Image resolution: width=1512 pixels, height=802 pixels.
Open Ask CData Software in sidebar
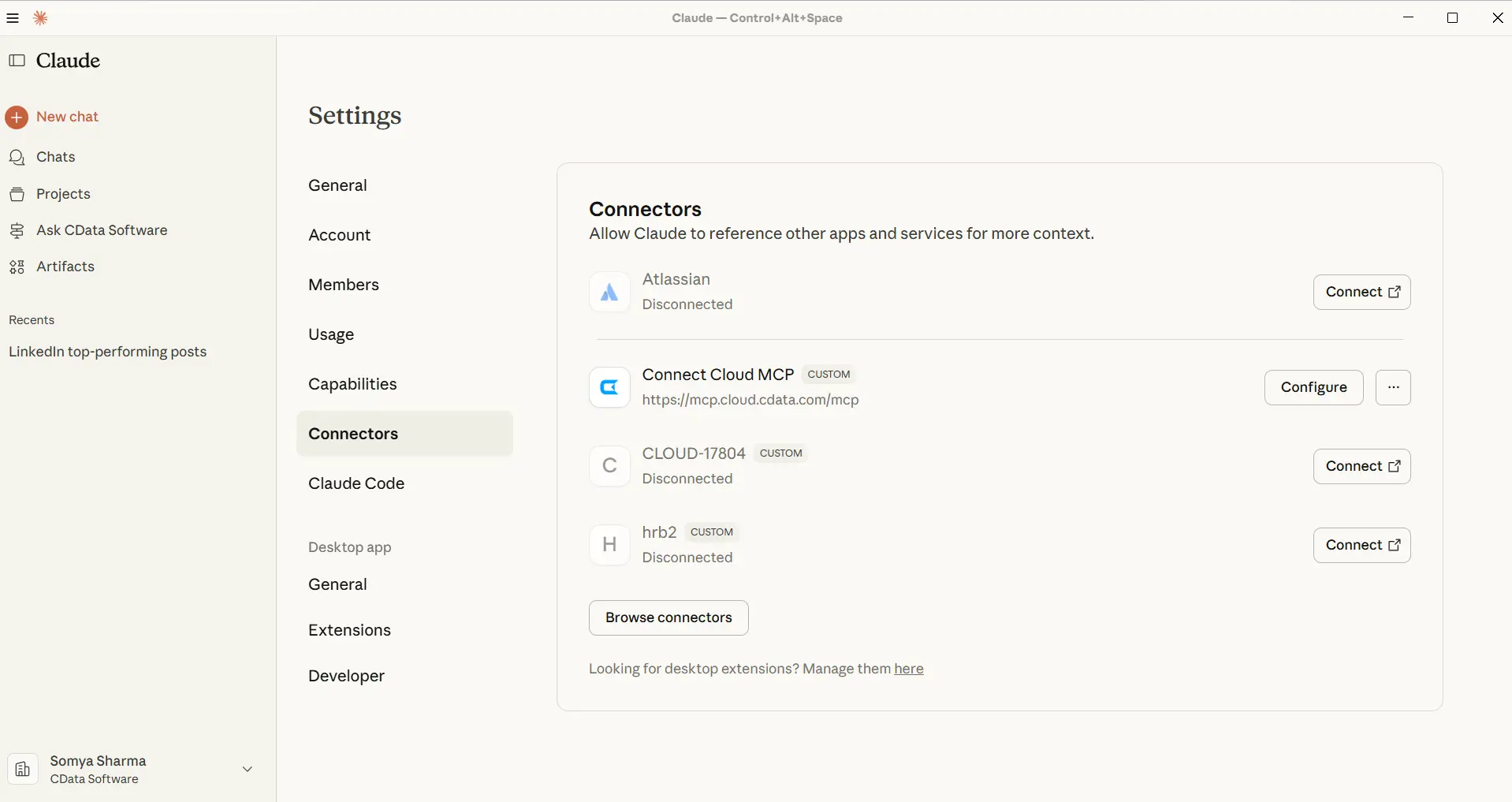(102, 230)
